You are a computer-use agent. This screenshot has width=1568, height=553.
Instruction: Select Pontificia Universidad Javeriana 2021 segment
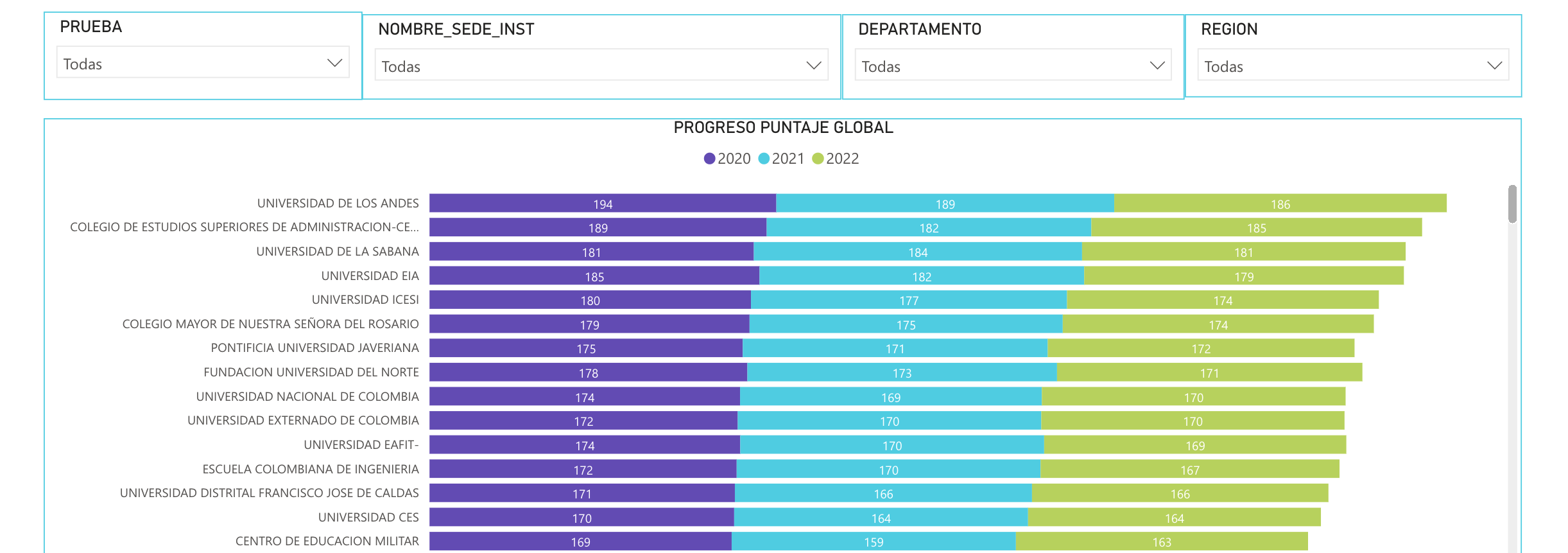click(894, 348)
